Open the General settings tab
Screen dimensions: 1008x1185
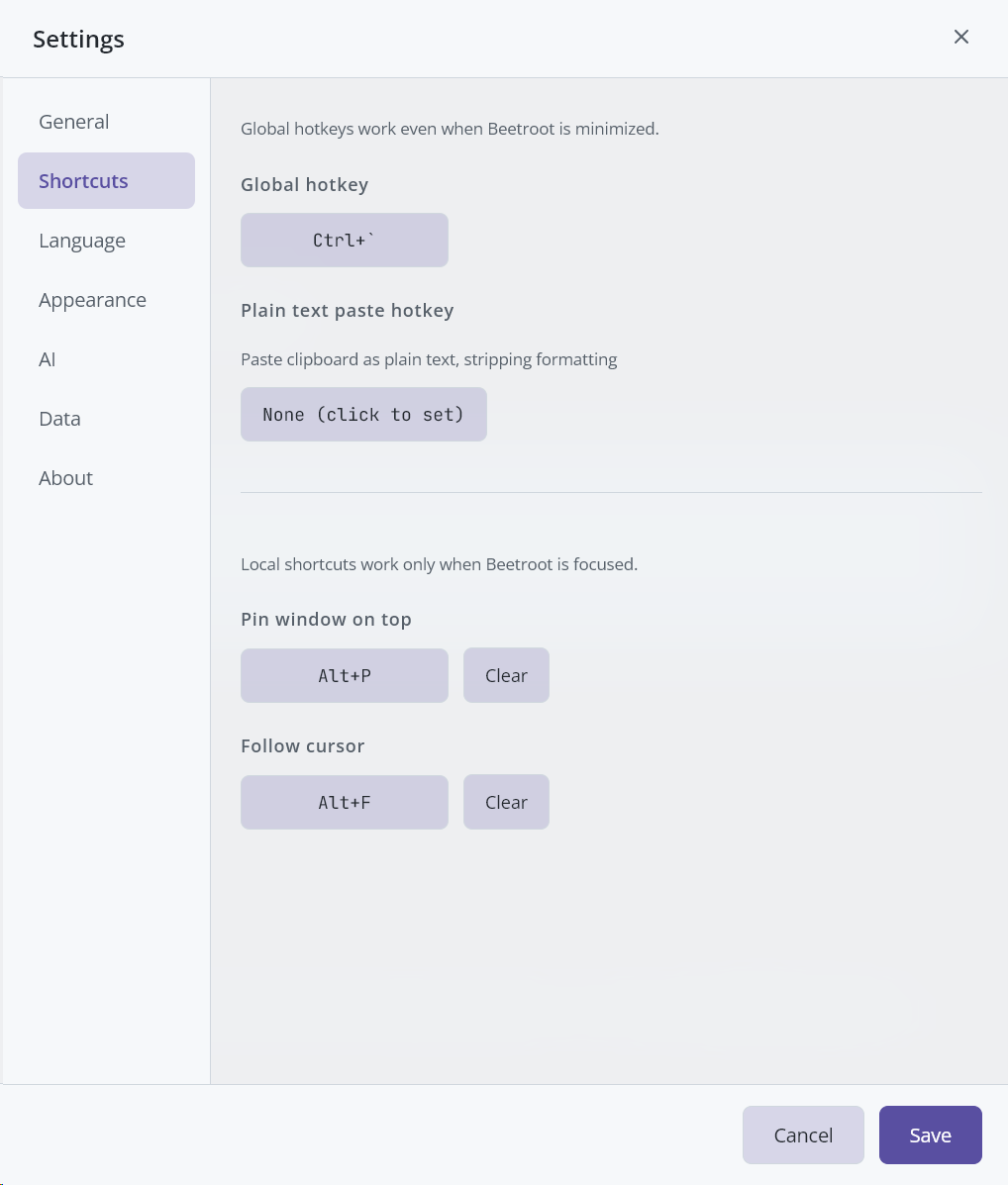[x=74, y=122]
